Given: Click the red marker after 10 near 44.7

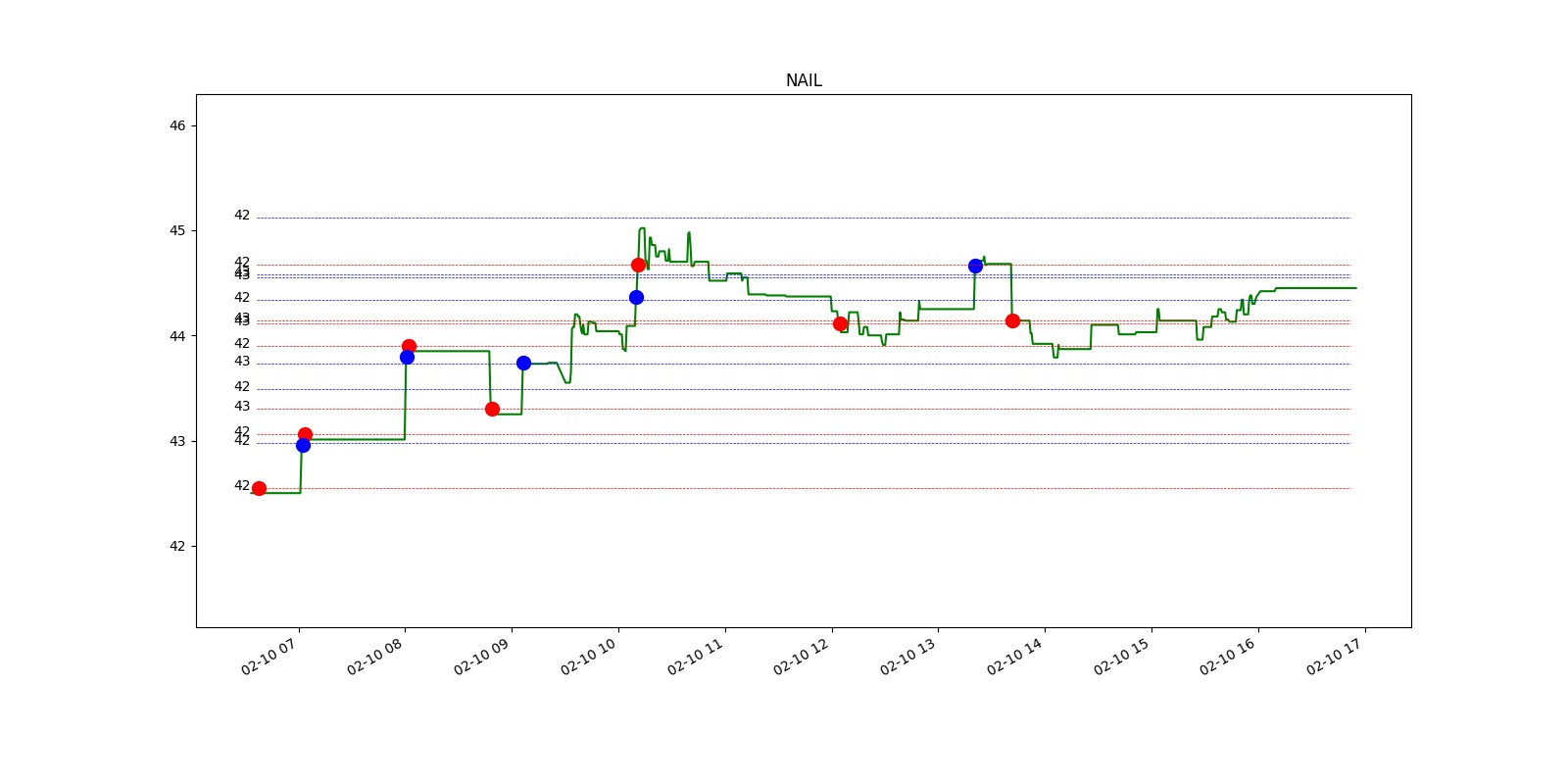Looking at the screenshot, I should pyautogui.click(x=638, y=265).
